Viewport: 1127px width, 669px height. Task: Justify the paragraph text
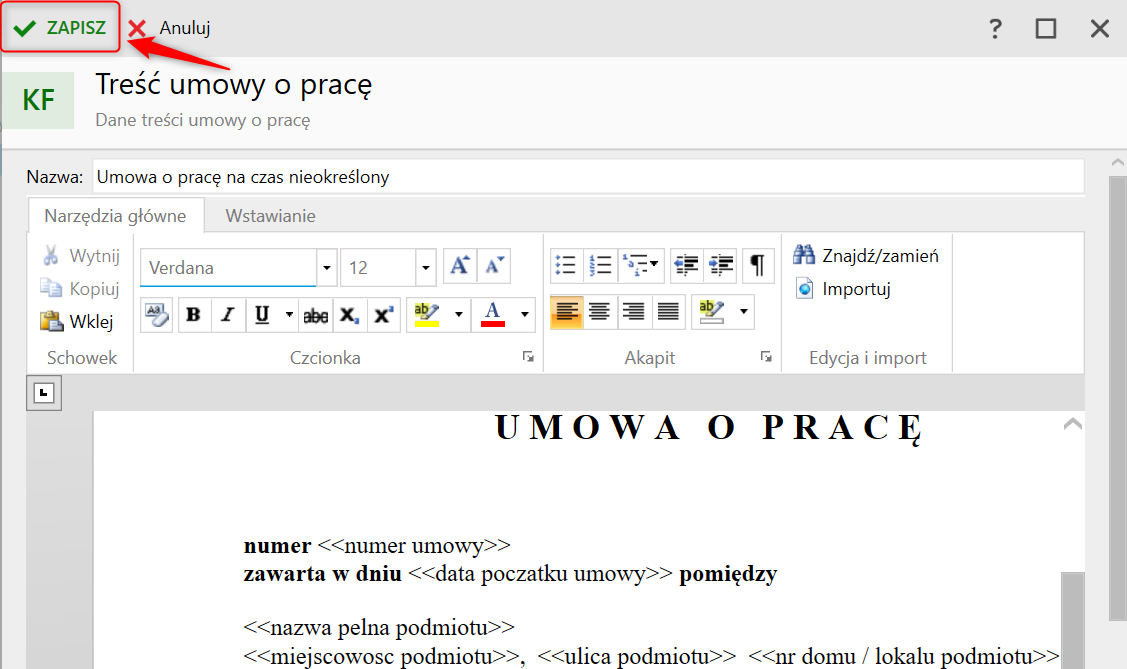(x=668, y=312)
